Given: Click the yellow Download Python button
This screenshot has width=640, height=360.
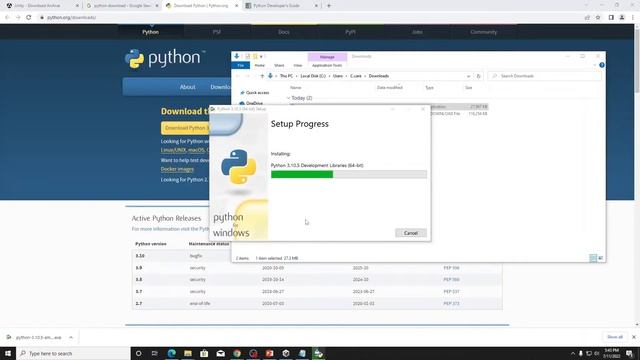Looking at the screenshot, I should (x=186, y=128).
